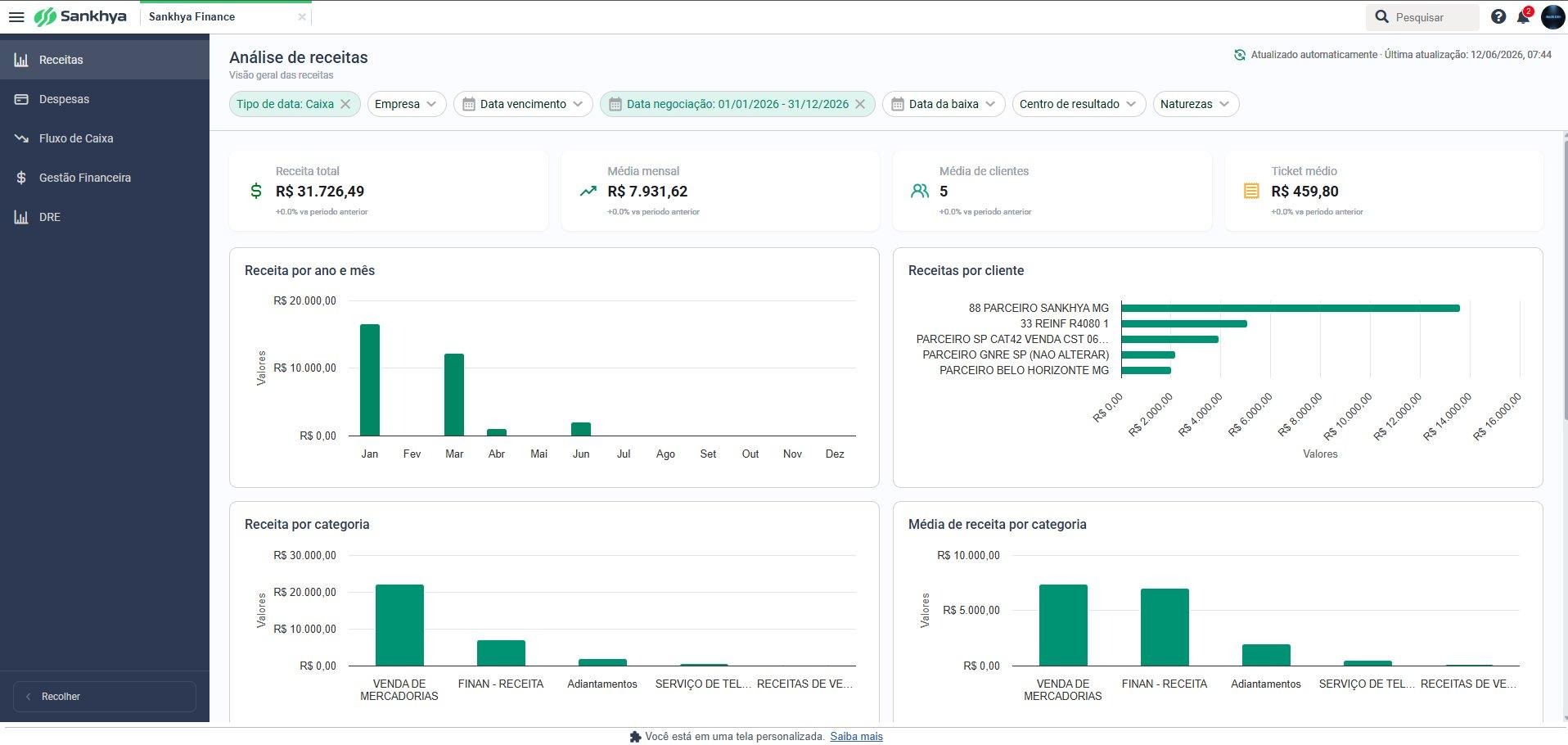Click the Data vencimento calendar icon

point(469,104)
